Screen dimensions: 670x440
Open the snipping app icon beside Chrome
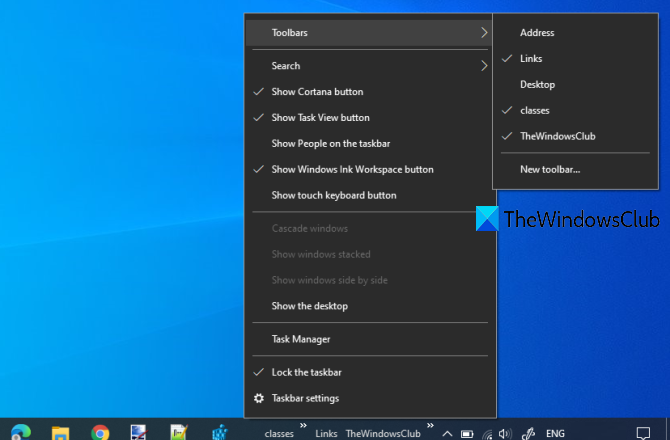139,432
